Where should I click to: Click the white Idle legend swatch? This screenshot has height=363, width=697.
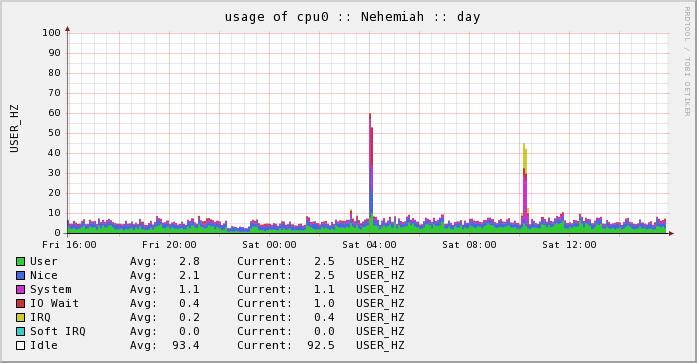coord(20,345)
